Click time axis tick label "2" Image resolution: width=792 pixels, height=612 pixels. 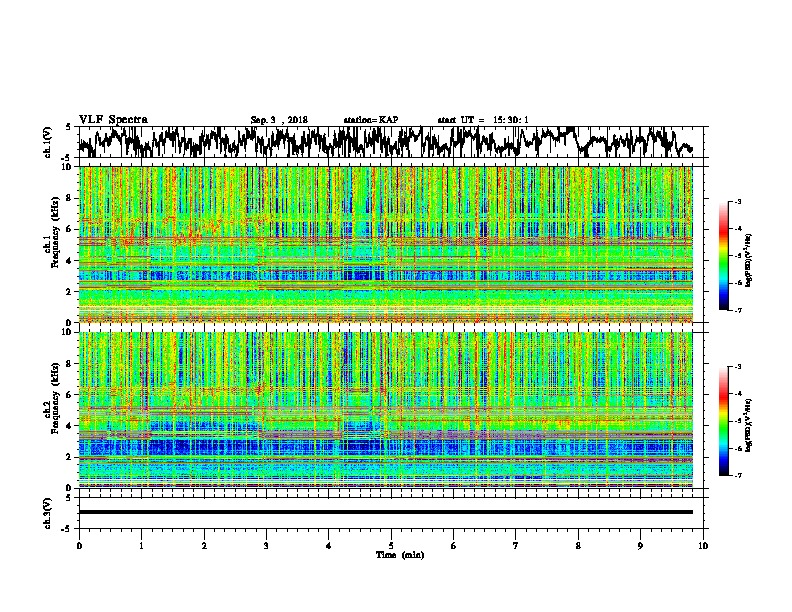click(204, 546)
